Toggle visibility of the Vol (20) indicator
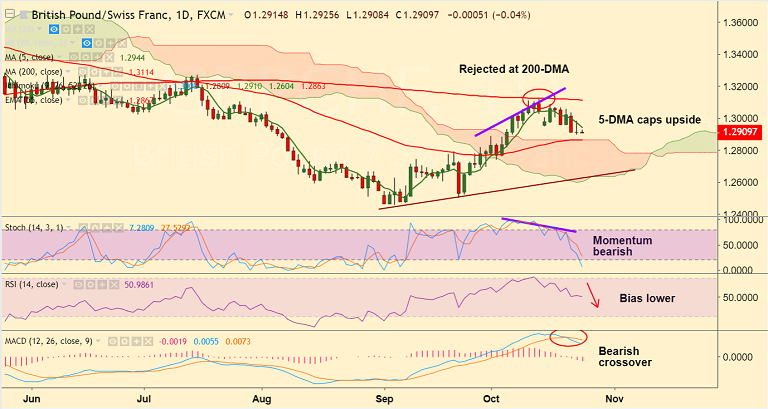This screenshot has height=409, width=768. 54,29
